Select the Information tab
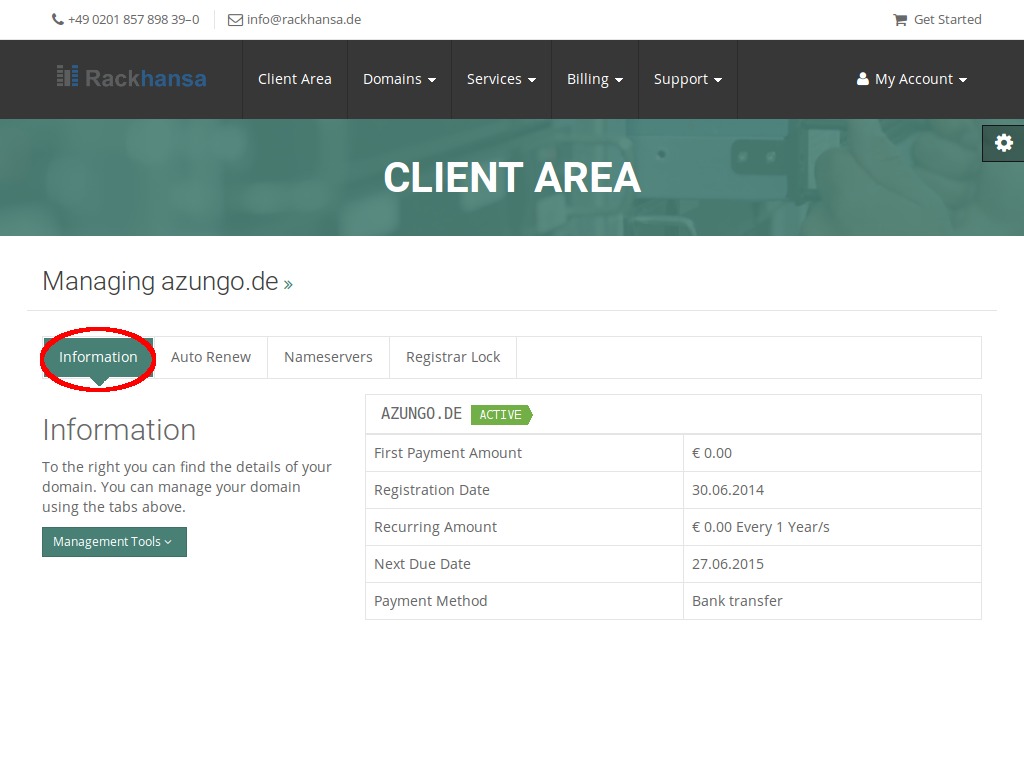Viewport: 1024px width, 768px height. (98, 357)
